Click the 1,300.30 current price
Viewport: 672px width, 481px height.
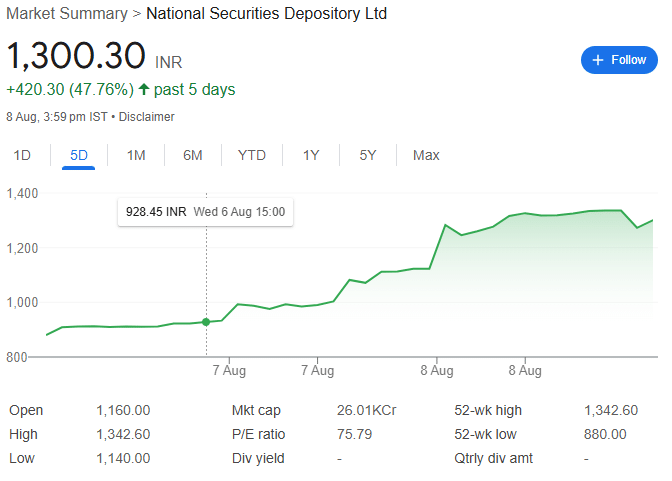click(x=76, y=56)
